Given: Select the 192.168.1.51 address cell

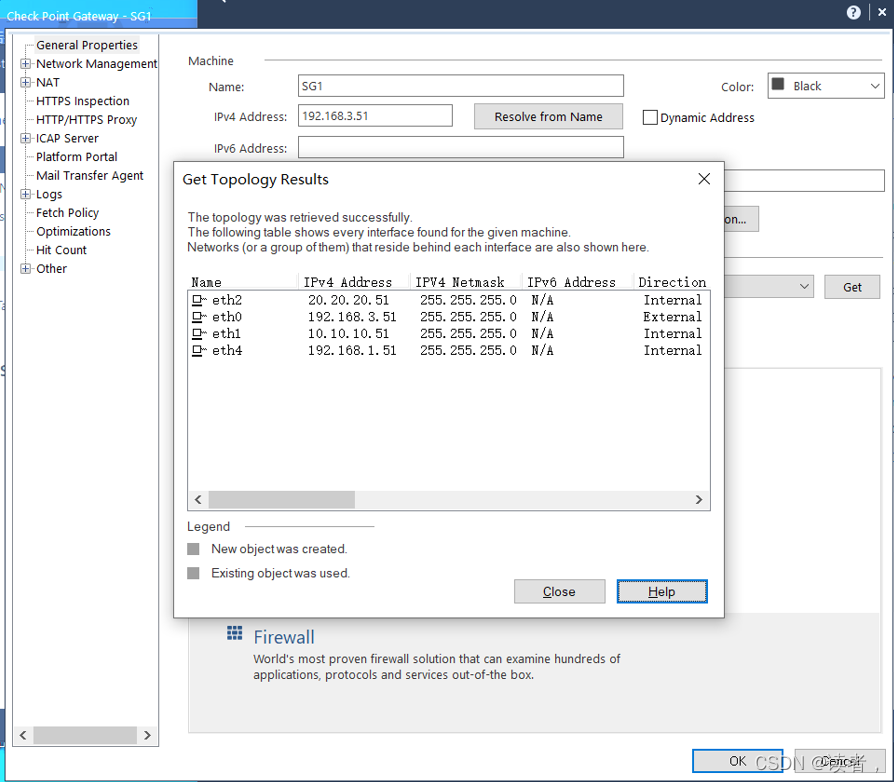Looking at the screenshot, I should pyautogui.click(x=352, y=351).
